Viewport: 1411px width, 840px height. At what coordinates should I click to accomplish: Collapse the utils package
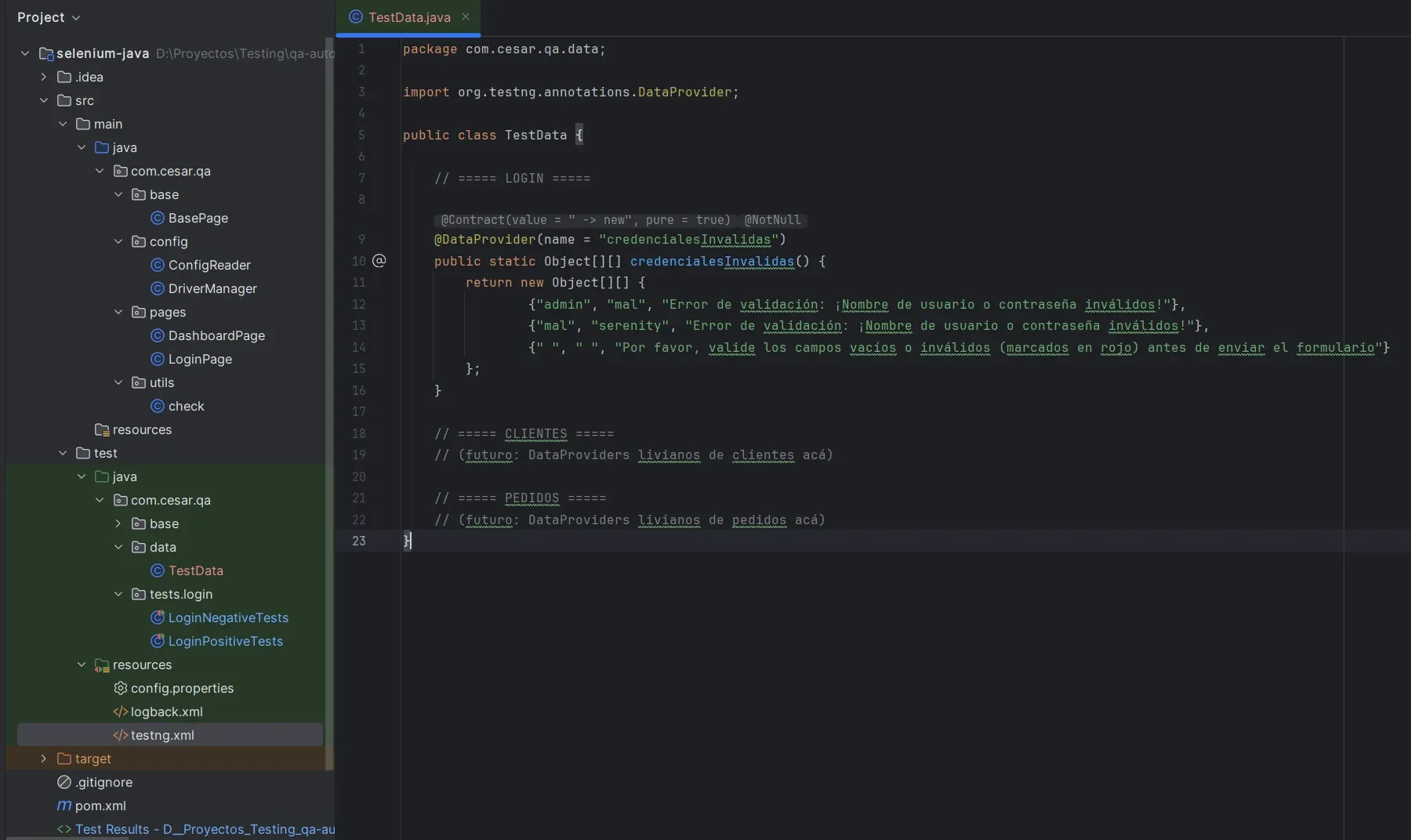pos(119,382)
